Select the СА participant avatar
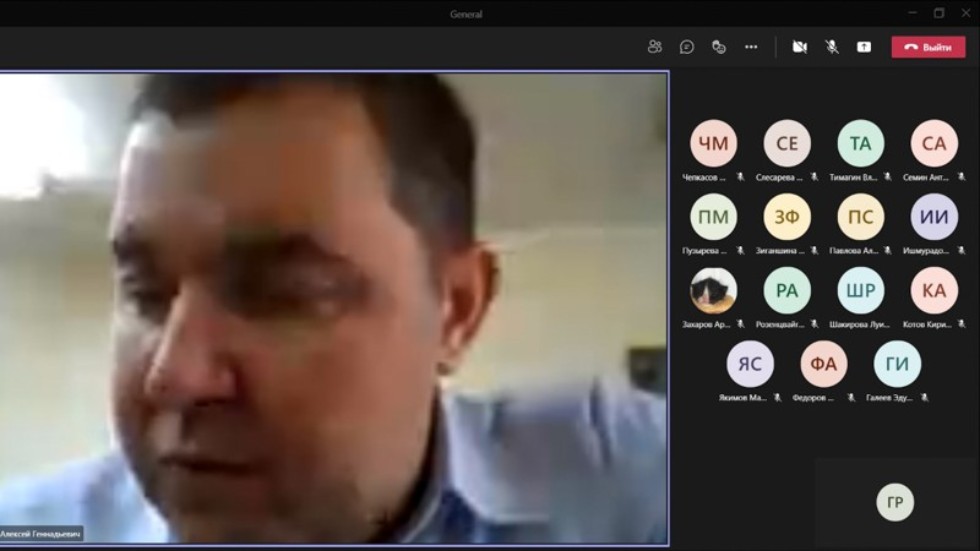Viewport: 980px width, 551px height. click(x=934, y=143)
